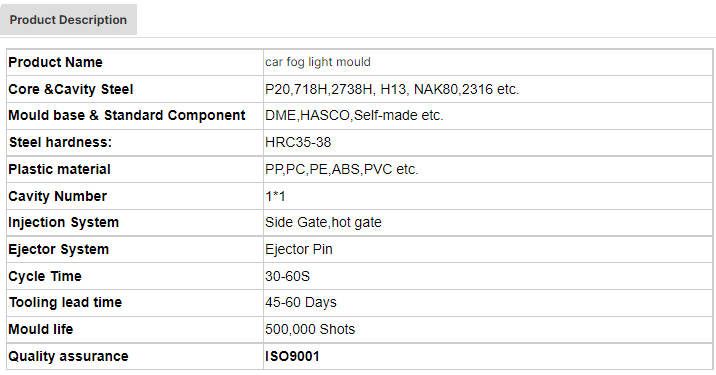This screenshot has width=716, height=375.
Task: Select the 'car fog light mould' text
Action: coord(318,62)
